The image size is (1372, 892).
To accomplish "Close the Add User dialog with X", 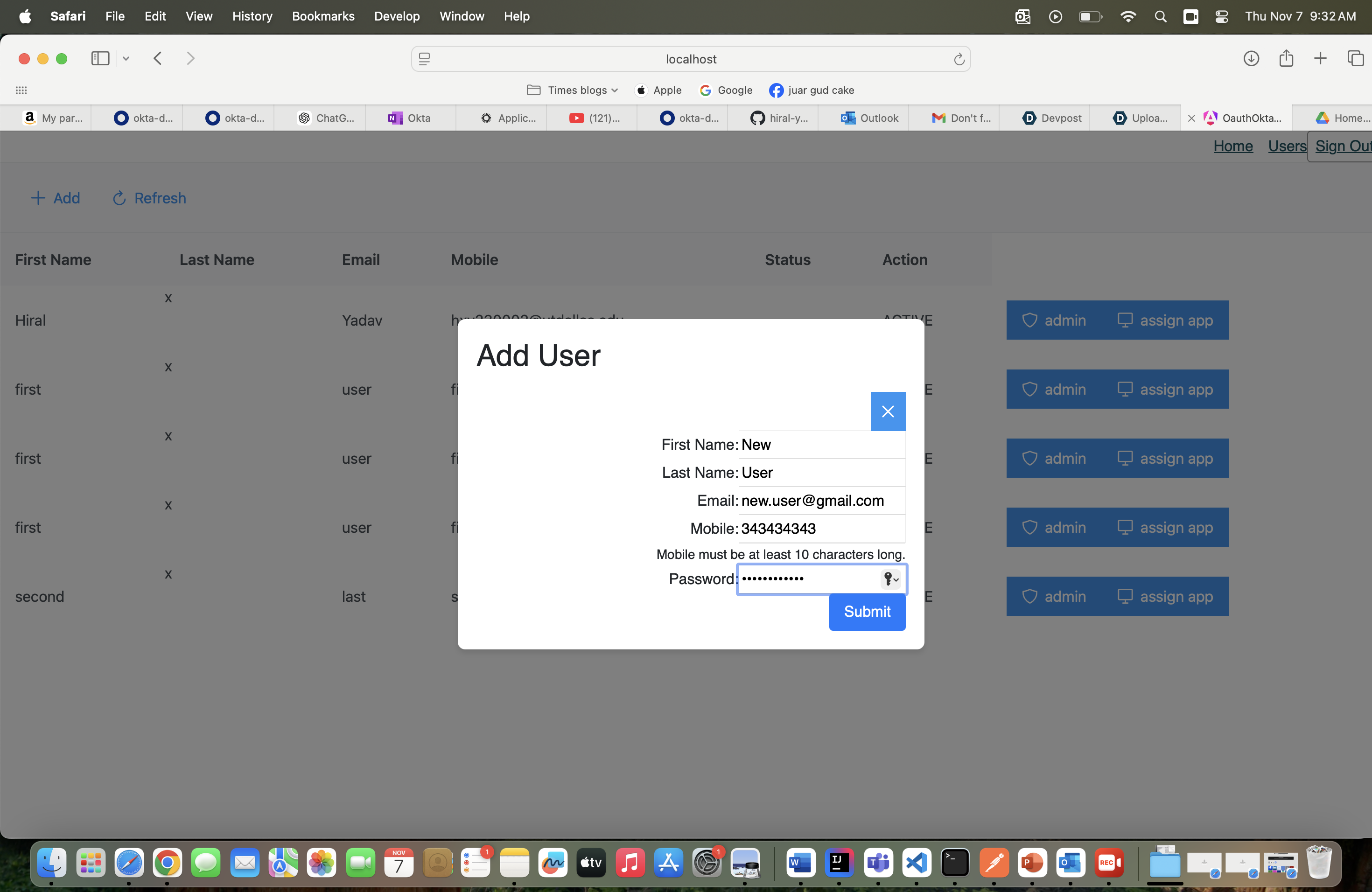I will pyautogui.click(x=887, y=411).
